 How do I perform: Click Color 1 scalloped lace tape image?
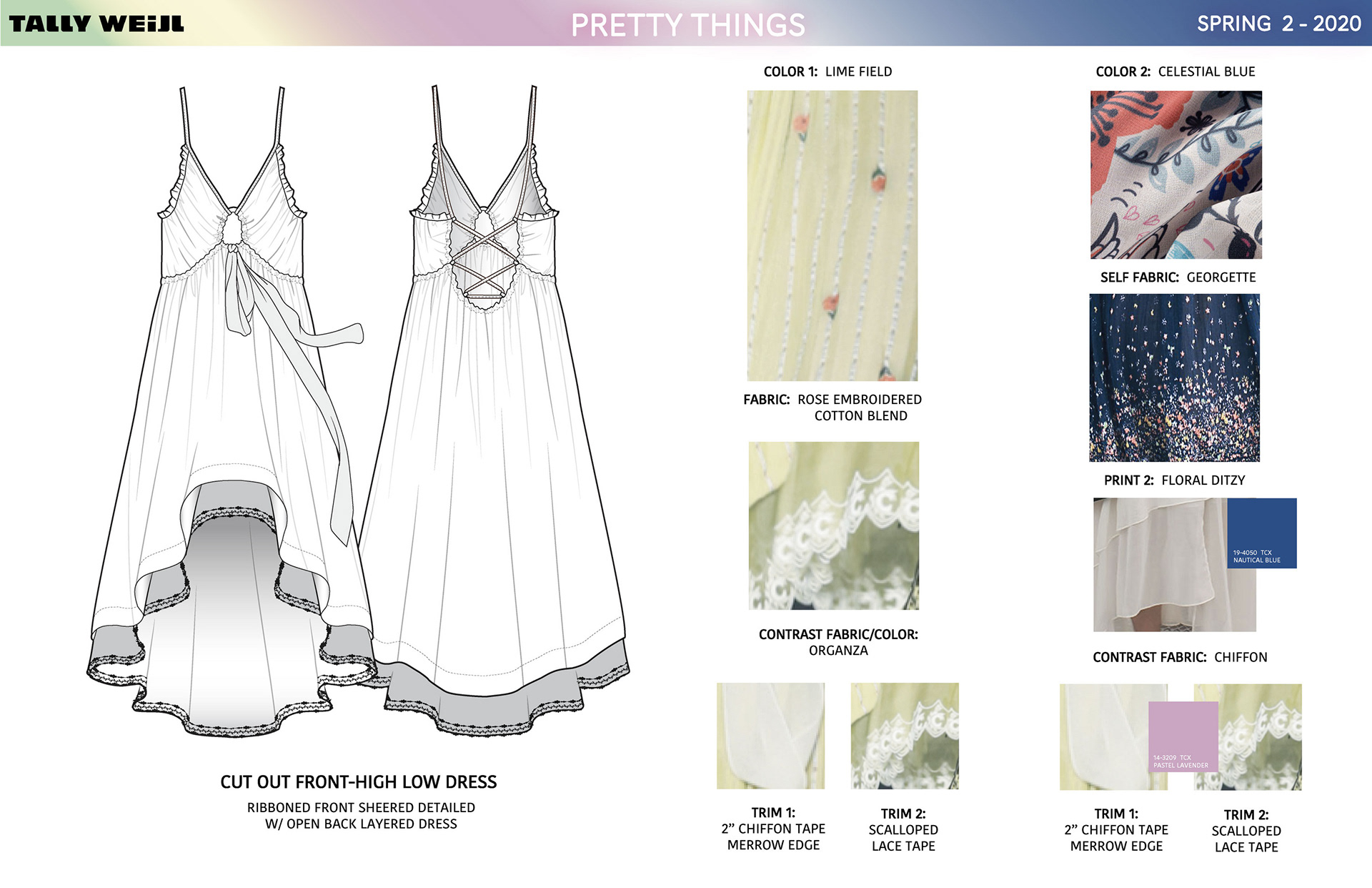tap(904, 736)
